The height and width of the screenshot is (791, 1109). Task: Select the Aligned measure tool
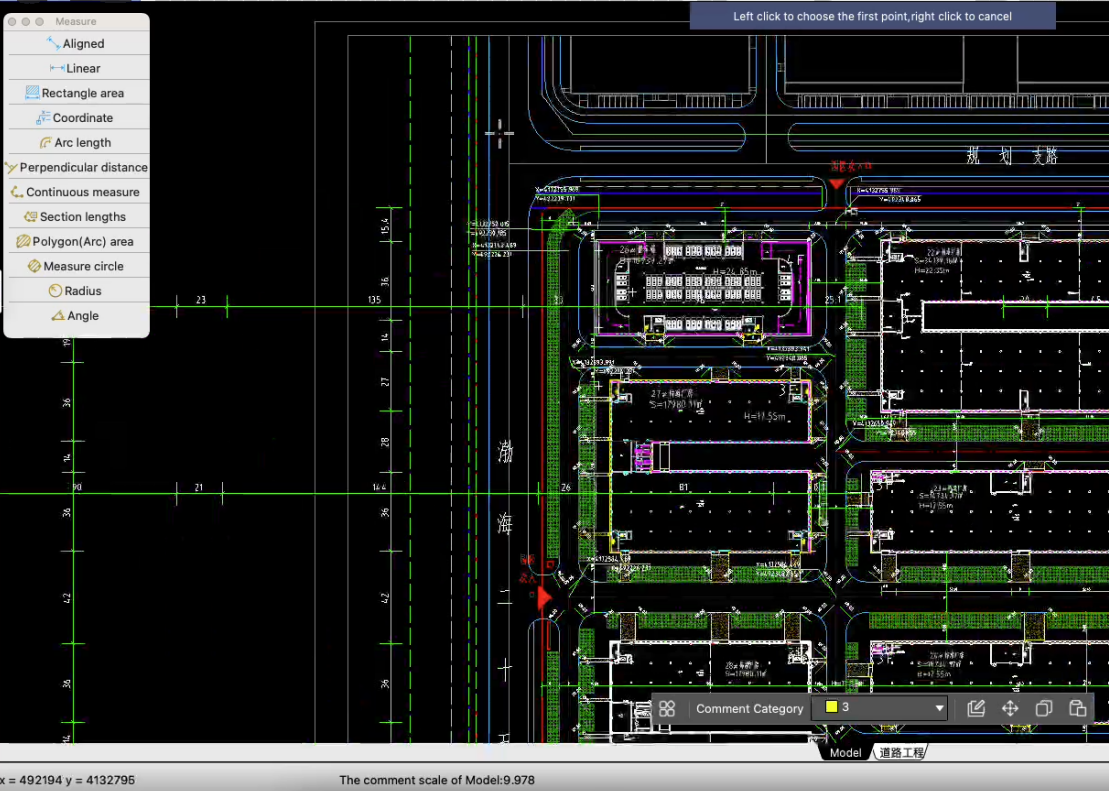pyautogui.click(x=76, y=44)
